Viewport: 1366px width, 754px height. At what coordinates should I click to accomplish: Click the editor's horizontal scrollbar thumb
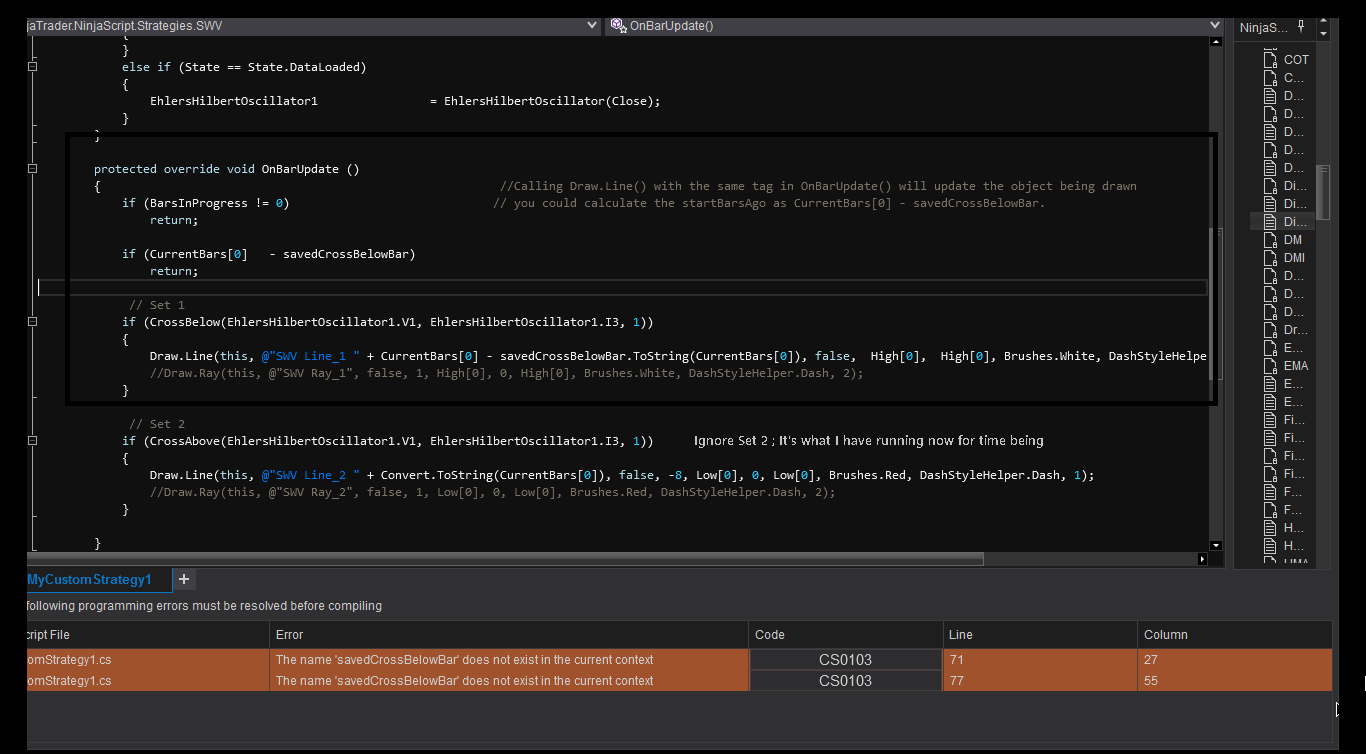pyautogui.click(x=506, y=559)
